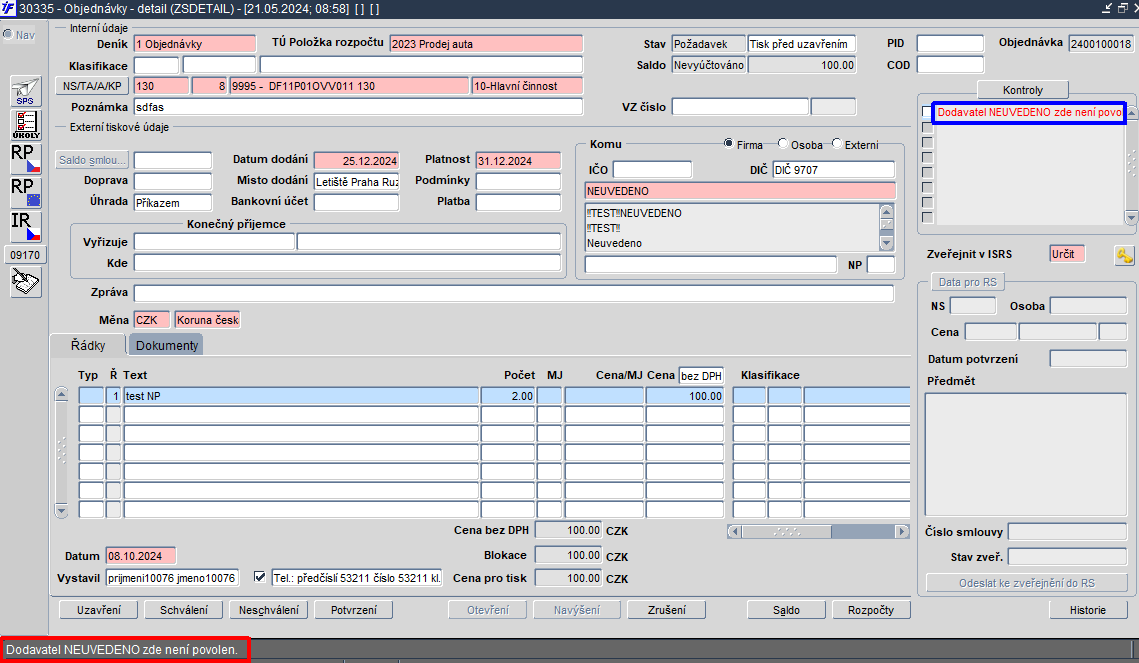Switch to the Dokumenty tab
The height and width of the screenshot is (663, 1139).
[x=166, y=345]
